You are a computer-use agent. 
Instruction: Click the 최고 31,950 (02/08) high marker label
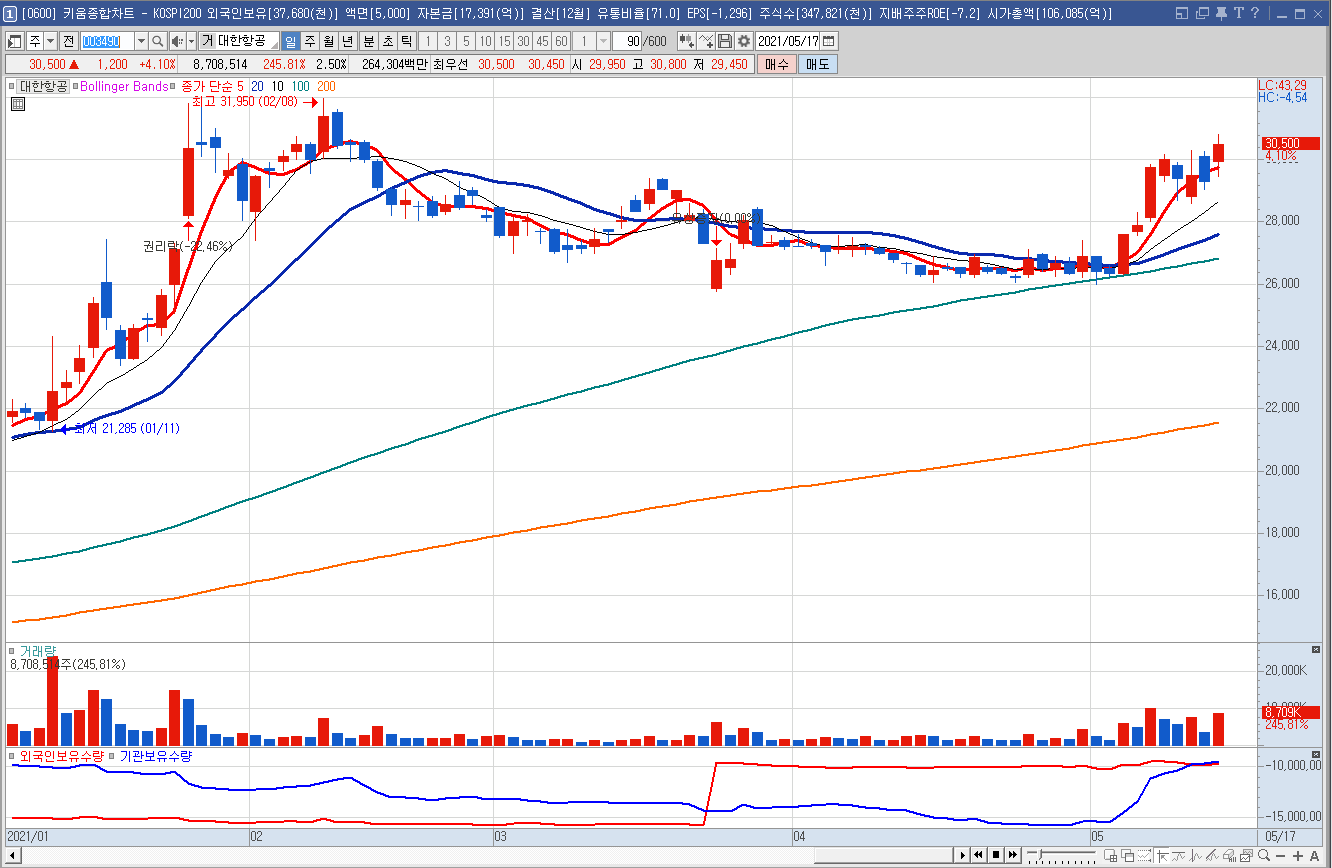pos(245,101)
